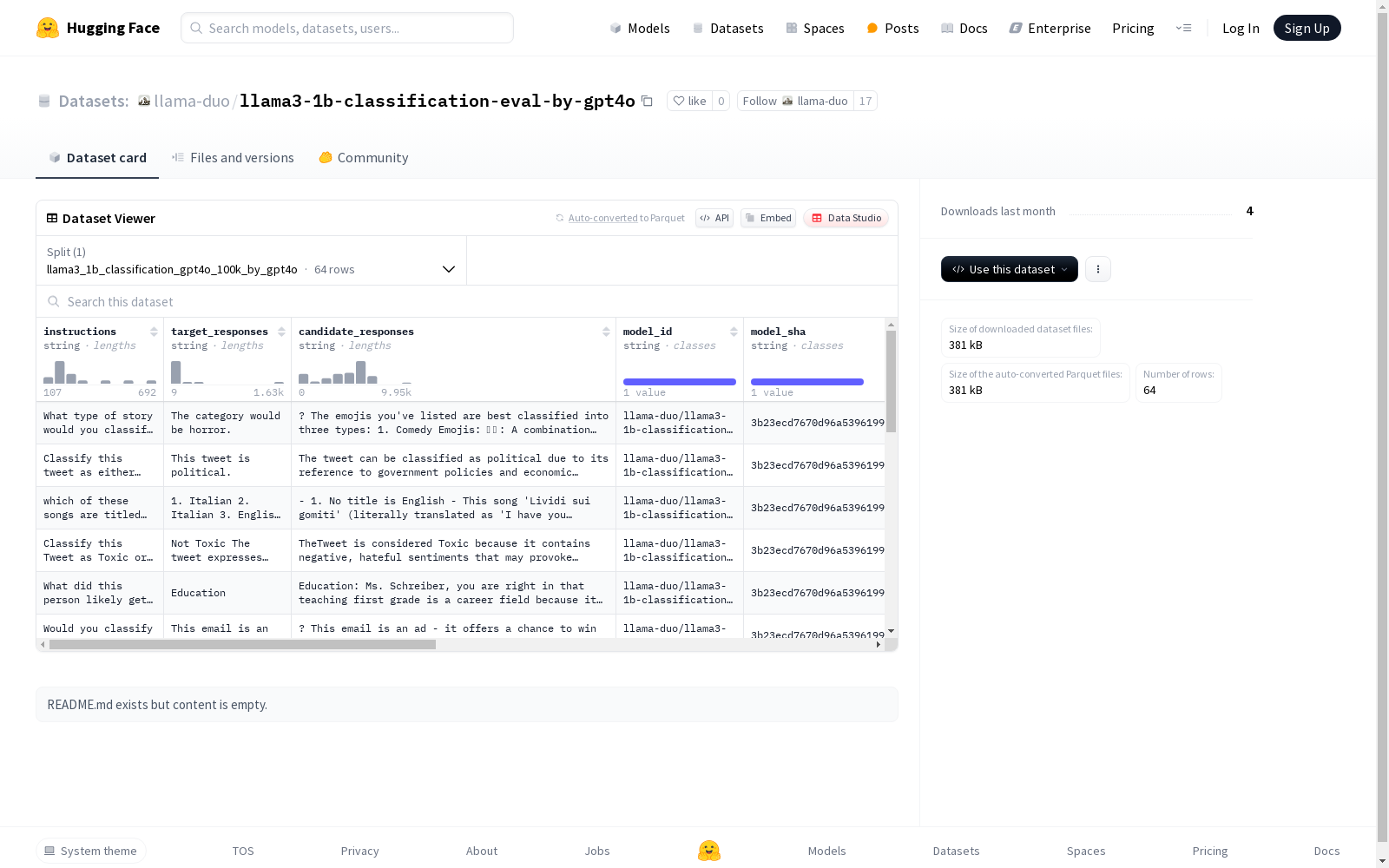Image resolution: width=1389 pixels, height=868 pixels.
Task: Expand the Use this dataset dropdown
Action: [1010, 269]
